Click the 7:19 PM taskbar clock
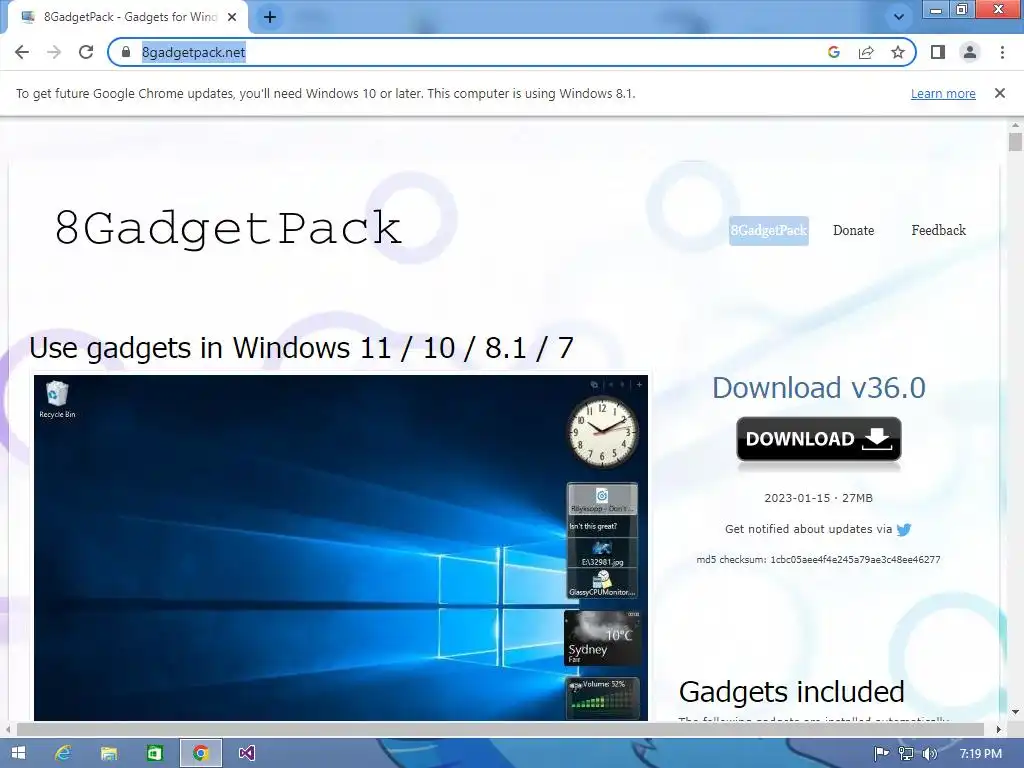This screenshot has width=1024, height=768. pyautogui.click(x=981, y=754)
